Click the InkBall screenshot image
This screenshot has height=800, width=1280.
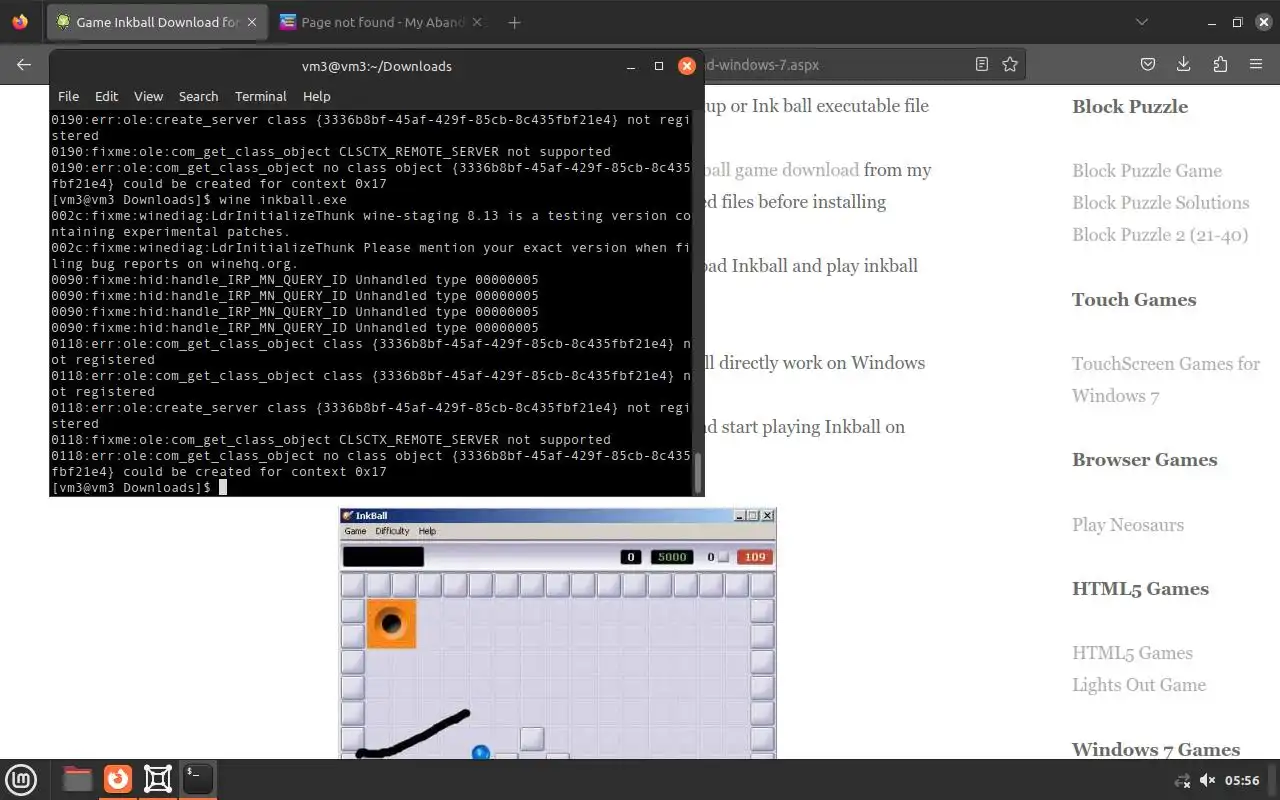tap(557, 633)
